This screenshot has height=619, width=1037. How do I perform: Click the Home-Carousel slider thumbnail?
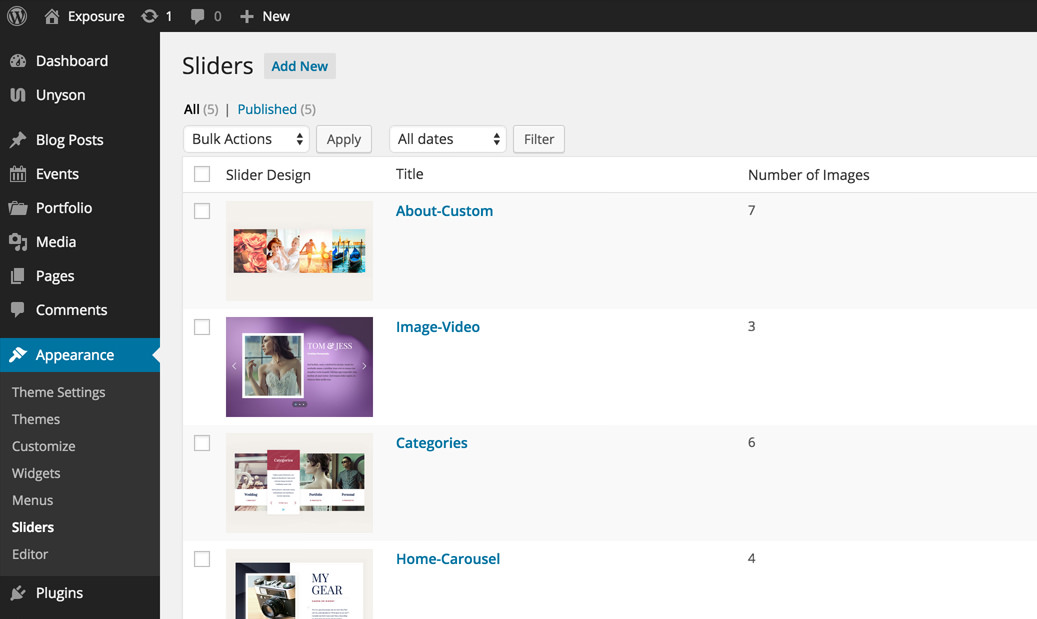[x=299, y=584]
